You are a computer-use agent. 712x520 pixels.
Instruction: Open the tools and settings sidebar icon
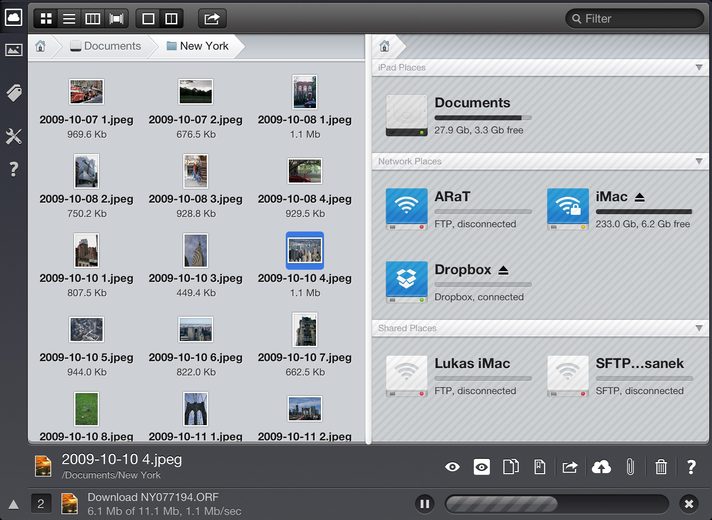click(x=14, y=136)
